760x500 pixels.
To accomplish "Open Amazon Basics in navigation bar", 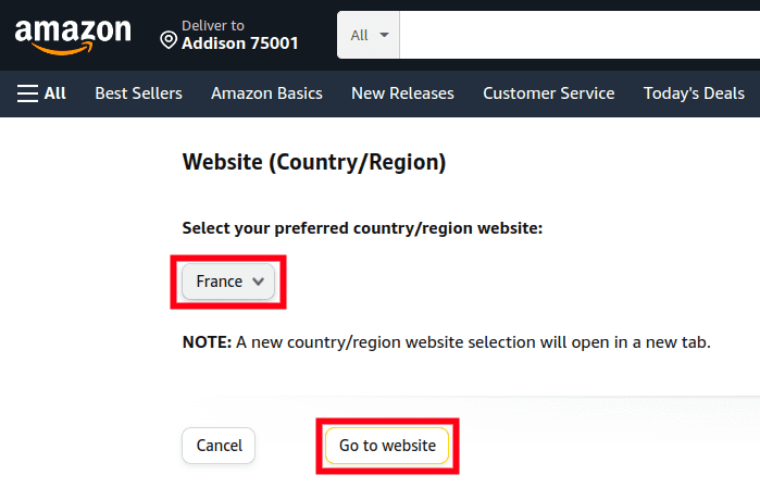I will coord(267,93).
